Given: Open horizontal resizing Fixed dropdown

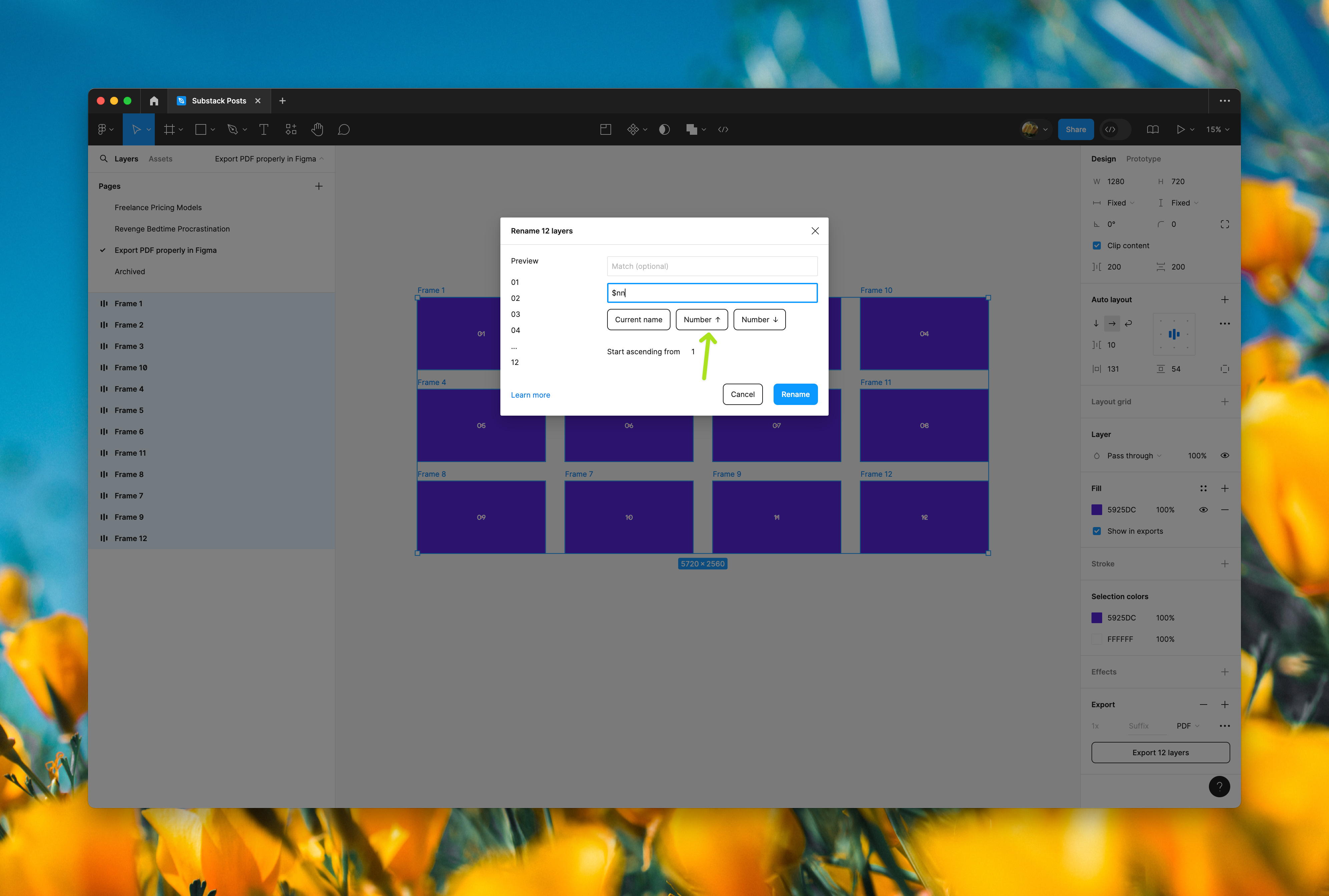Looking at the screenshot, I should click(1121, 203).
